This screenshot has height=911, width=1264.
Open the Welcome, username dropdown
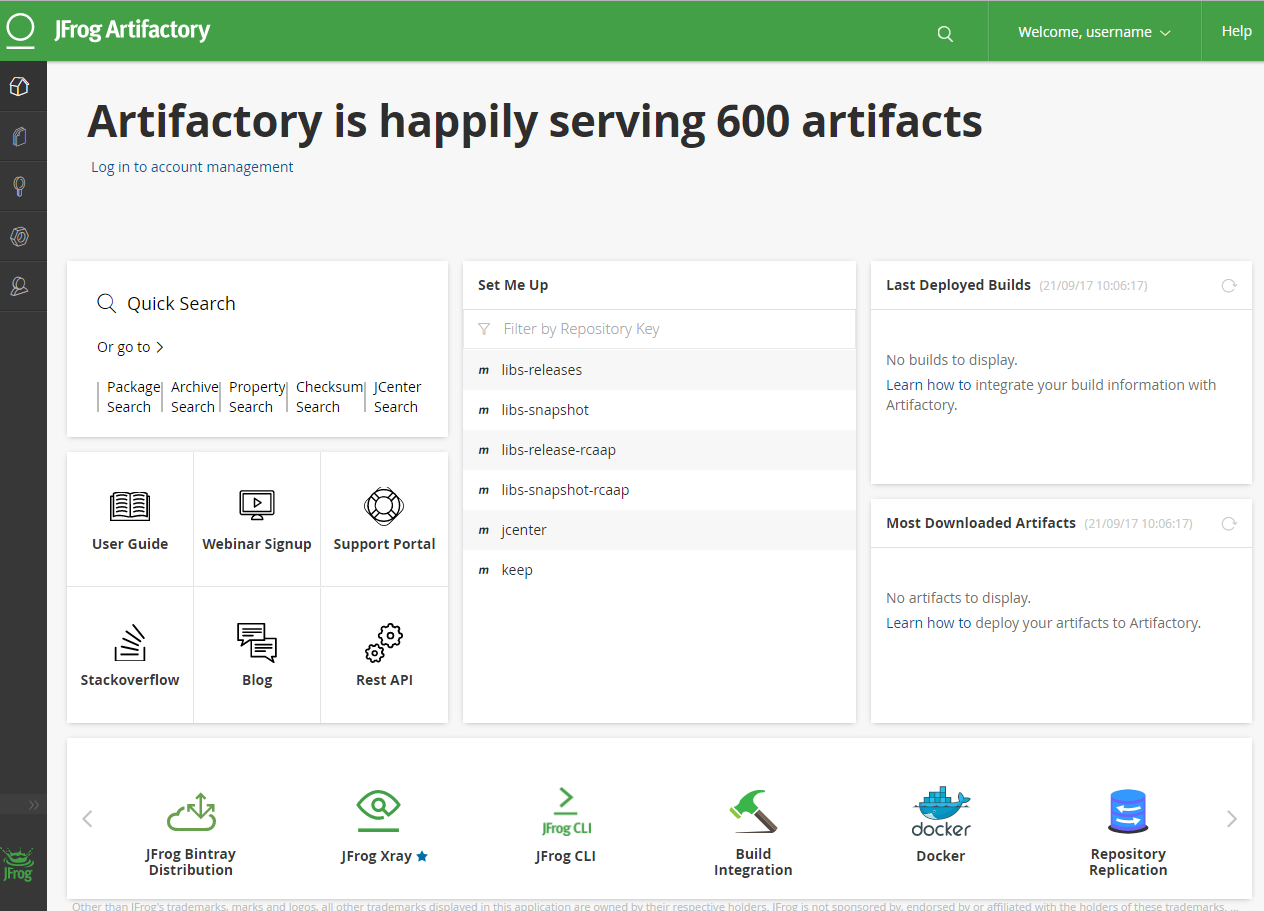point(1094,32)
